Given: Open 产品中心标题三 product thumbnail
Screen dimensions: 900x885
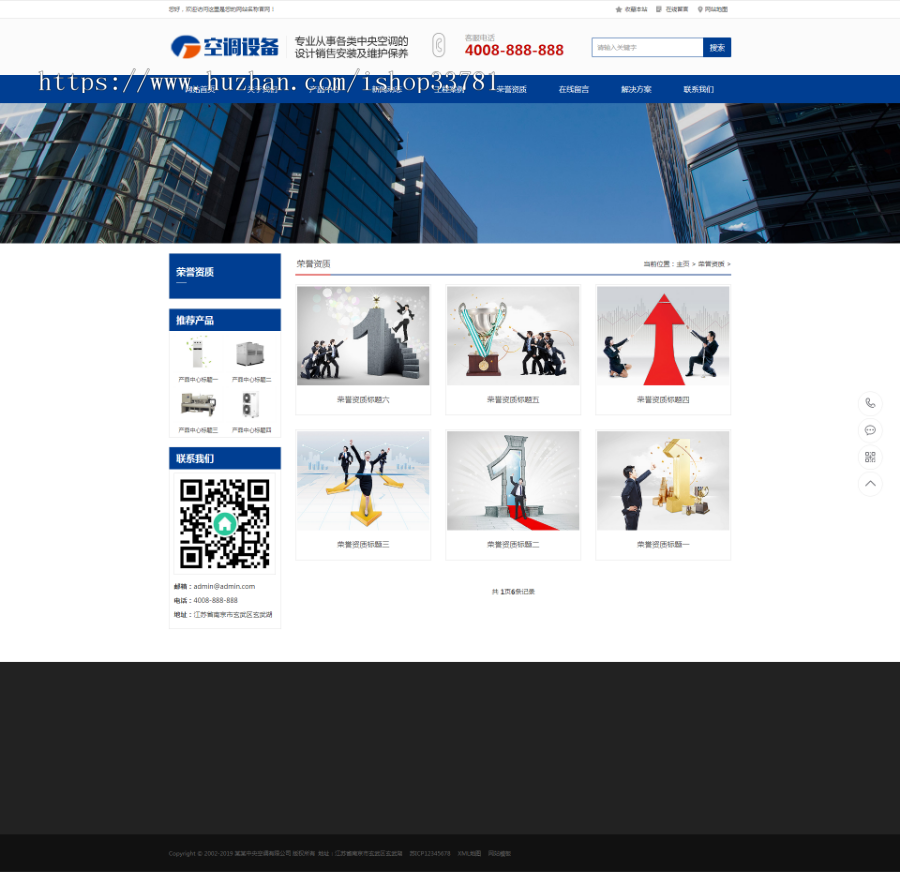Looking at the screenshot, I should (198, 404).
